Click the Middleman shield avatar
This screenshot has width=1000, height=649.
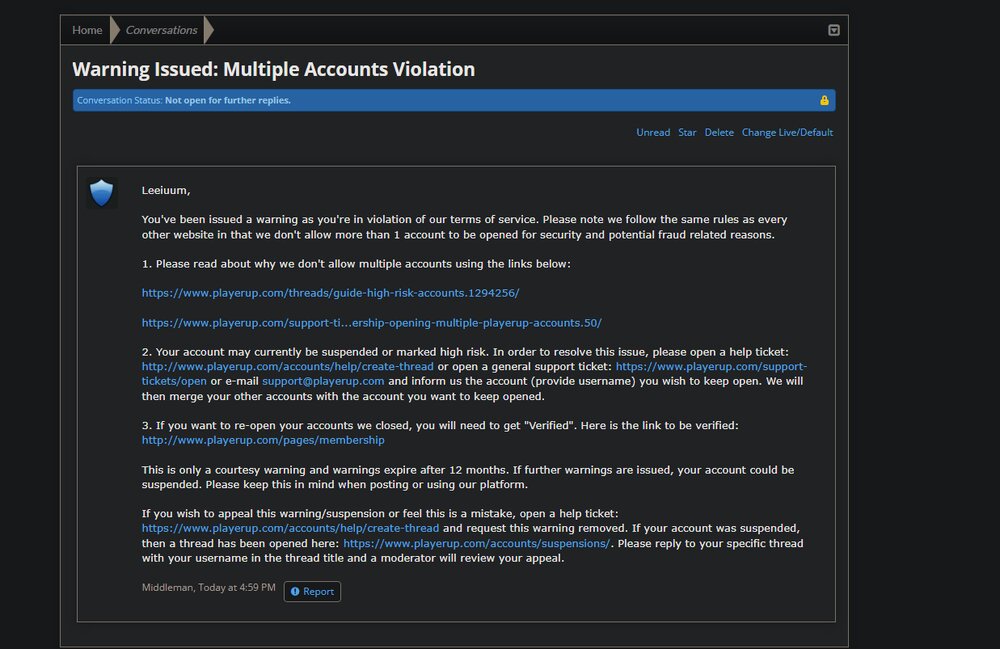(x=101, y=193)
